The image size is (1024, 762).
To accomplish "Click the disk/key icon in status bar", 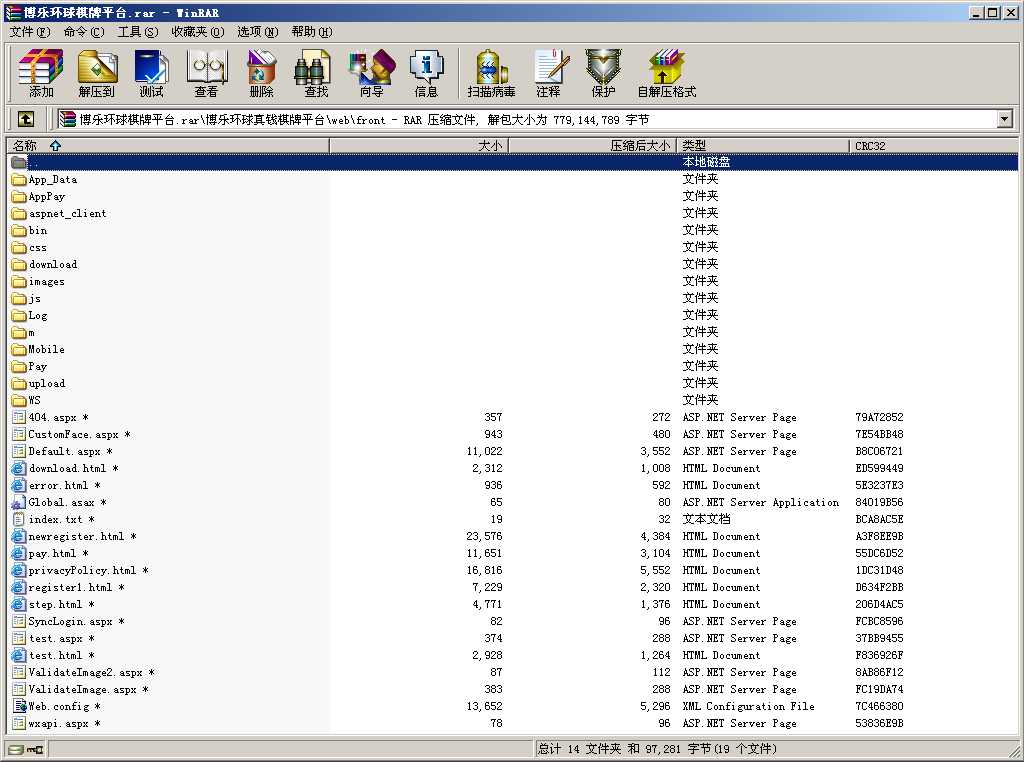I will coord(26,750).
